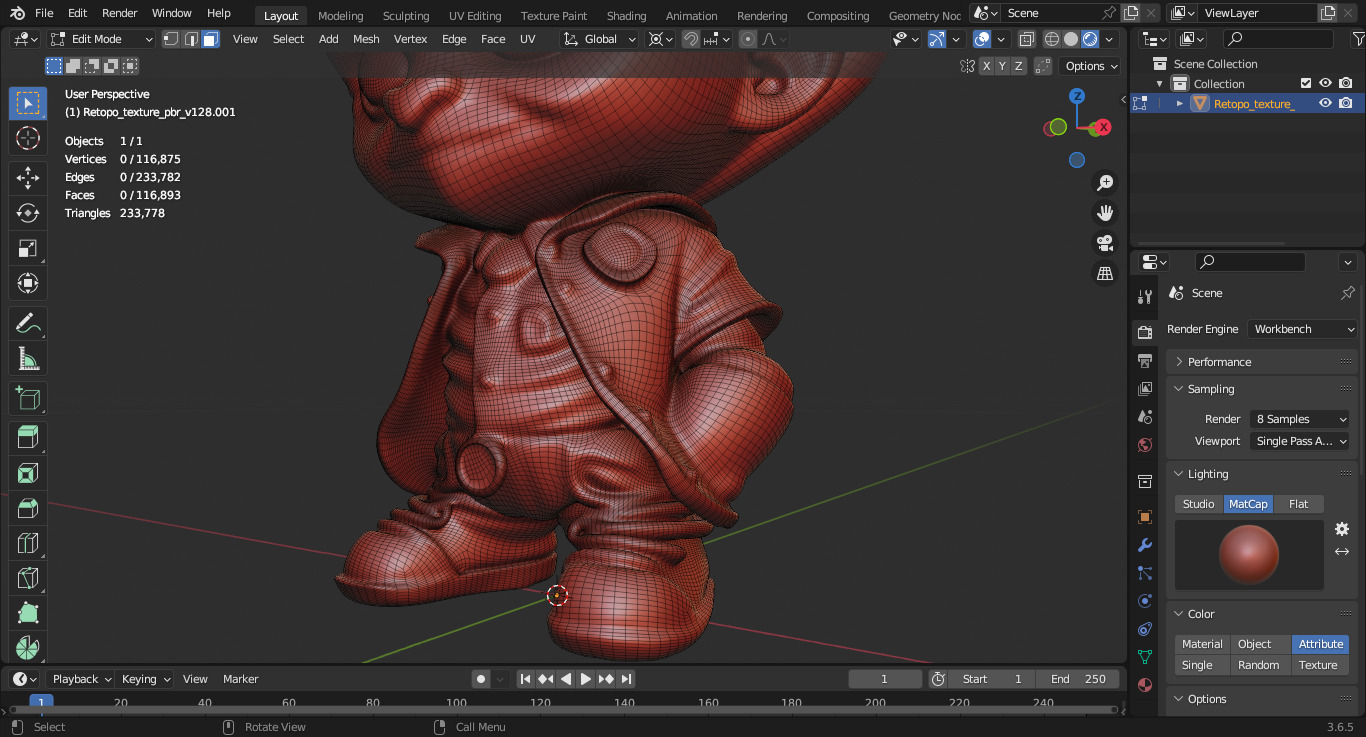Click the pan view hand icon
This screenshot has width=1366, height=737.
coord(1105,213)
